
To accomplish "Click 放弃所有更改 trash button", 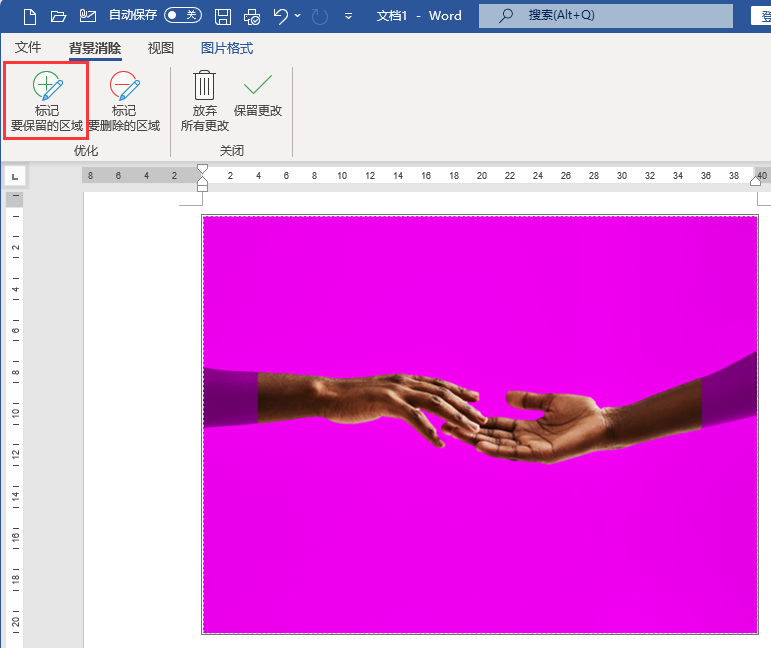I will point(205,101).
